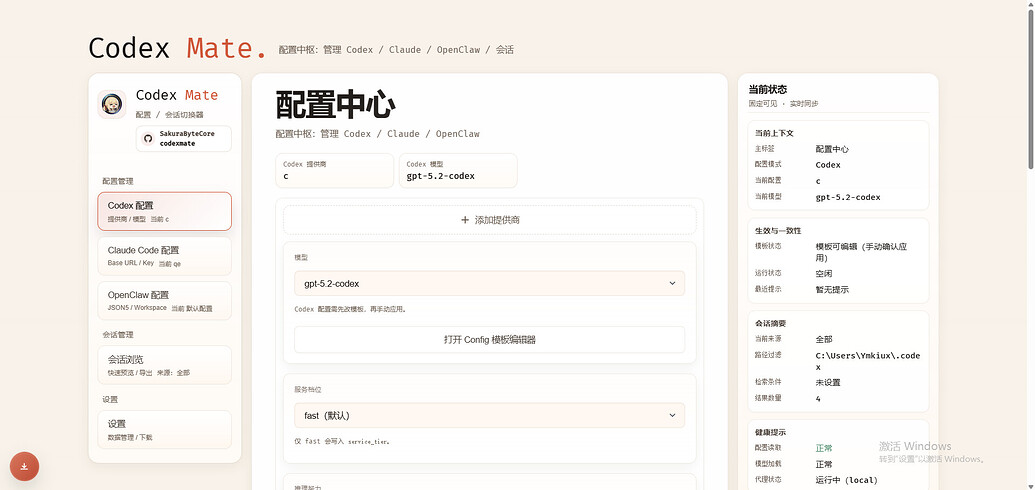Click the chevron on the model dropdown

(672, 283)
